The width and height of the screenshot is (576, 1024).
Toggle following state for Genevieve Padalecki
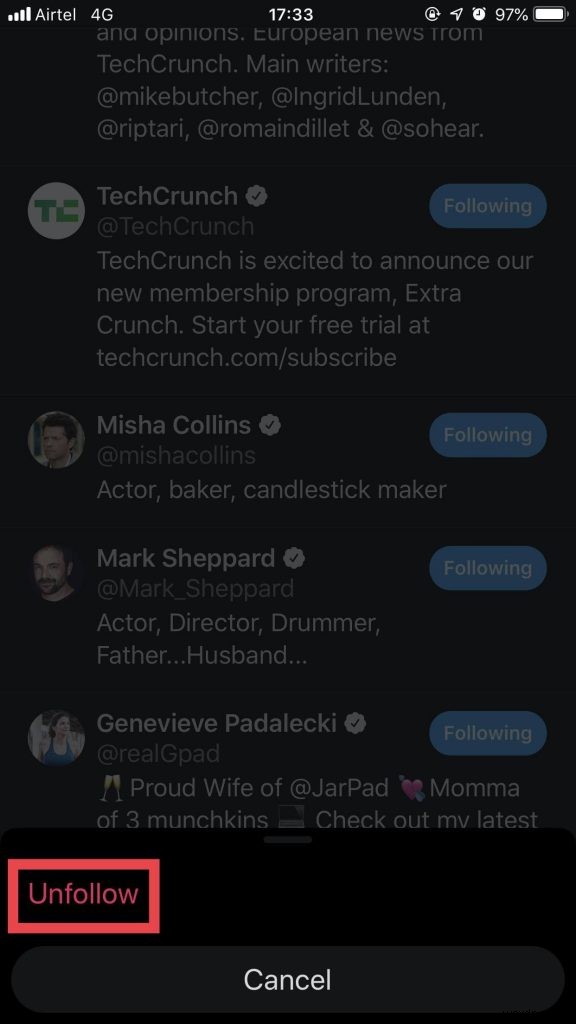[x=487, y=733]
